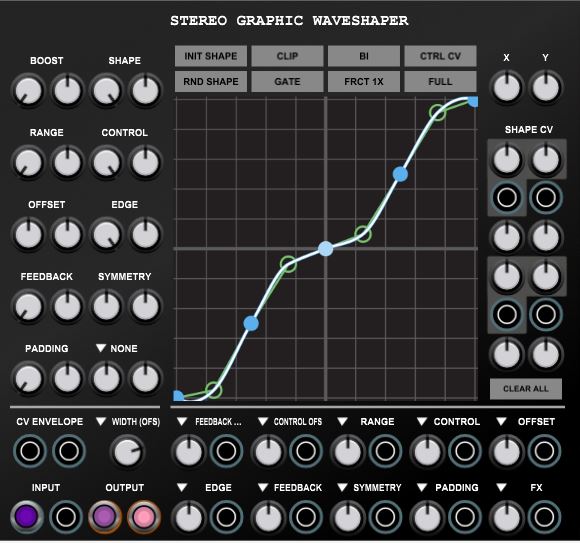Screen dimensions: 580x543
Task: Toggle the CTRL CV button
Action: [440, 56]
